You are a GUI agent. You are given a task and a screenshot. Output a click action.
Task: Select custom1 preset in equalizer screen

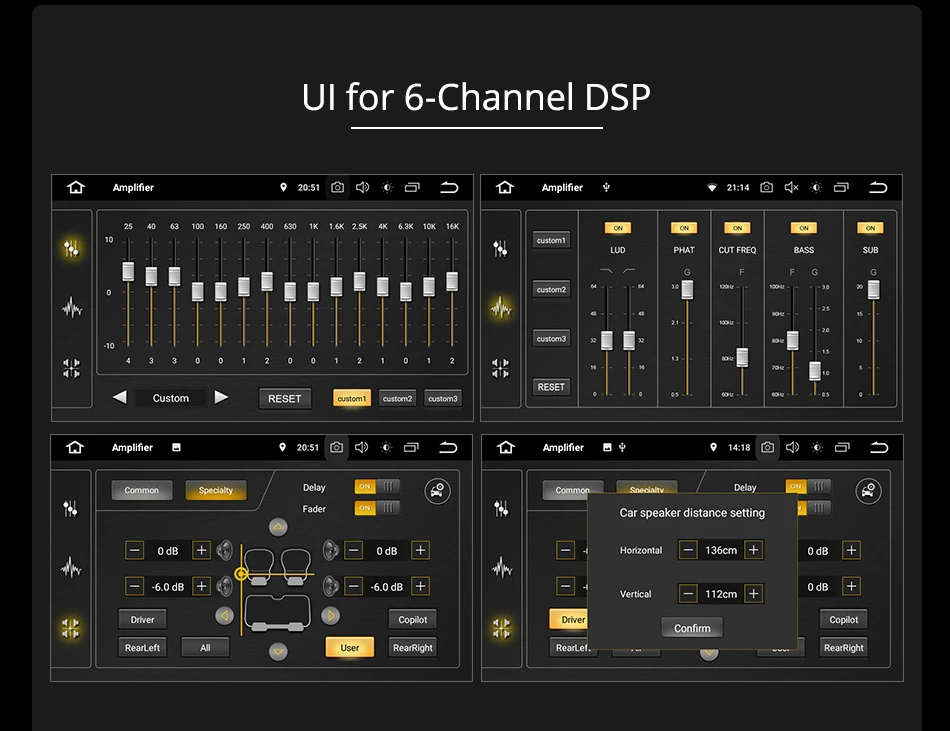[352, 399]
